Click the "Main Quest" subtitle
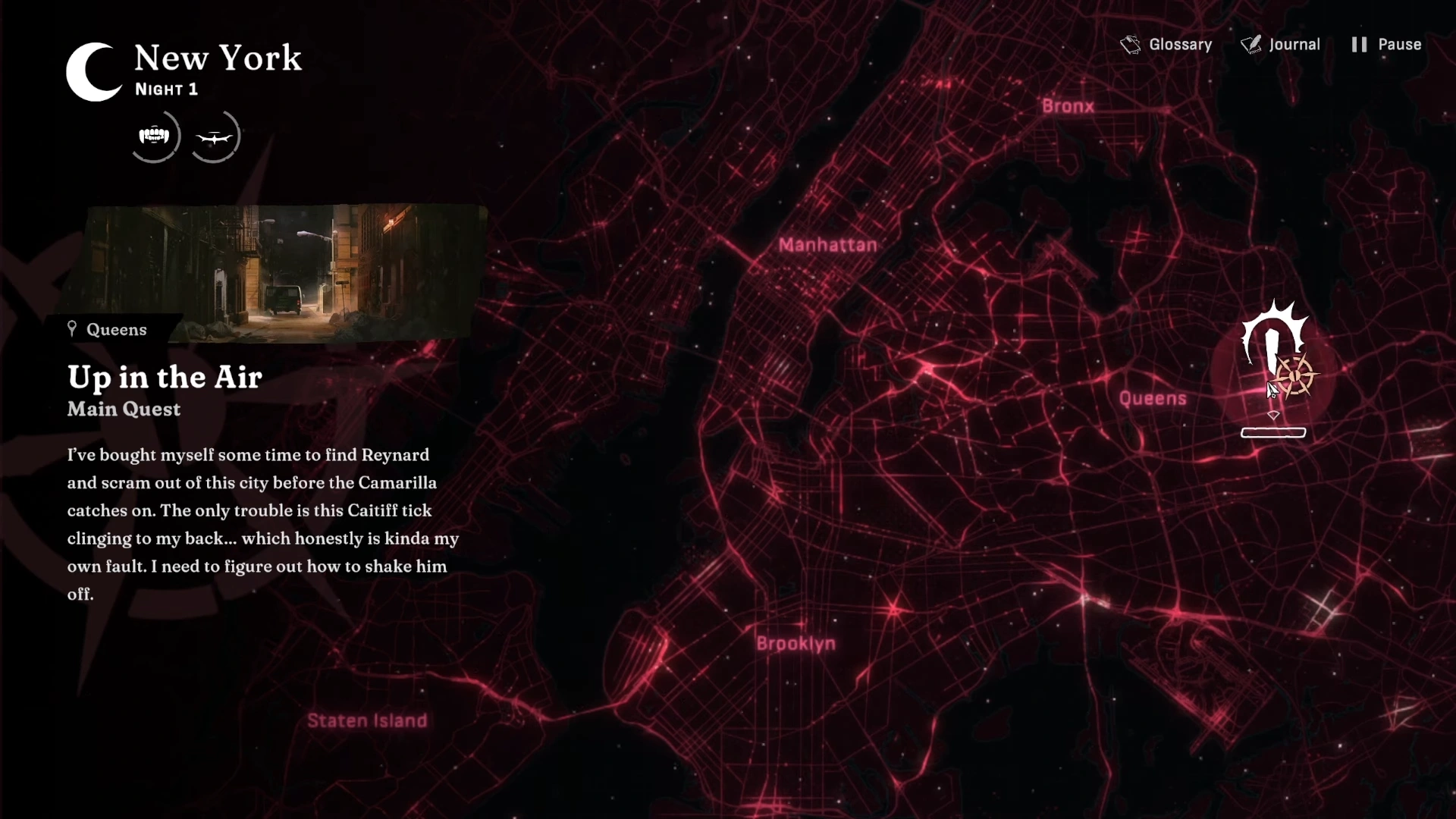1456x819 pixels. (124, 409)
